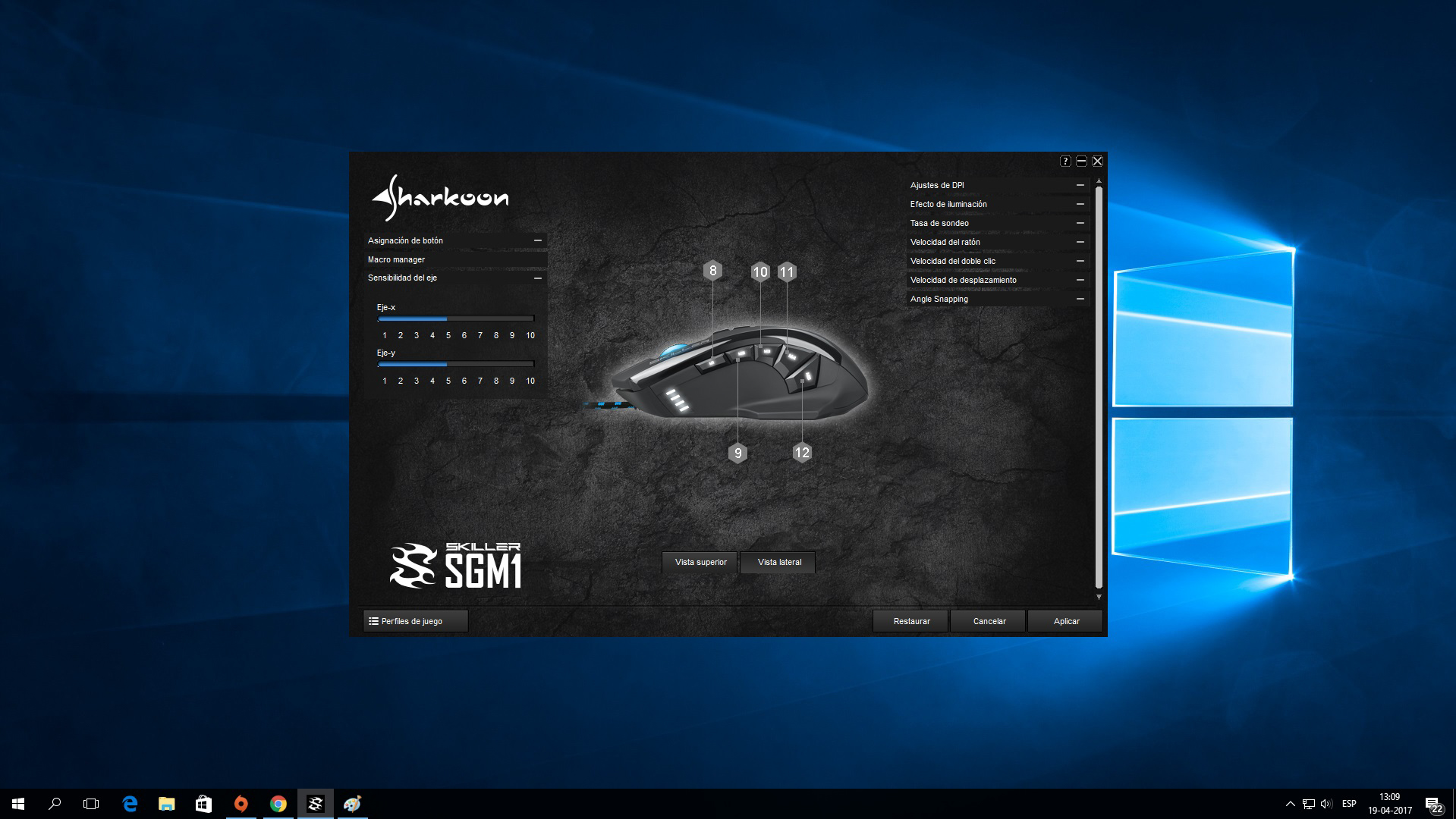Switch to Vista lateral view
This screenshot has height=819, width=1456.
pyautogui.click(x=779, y=562)
